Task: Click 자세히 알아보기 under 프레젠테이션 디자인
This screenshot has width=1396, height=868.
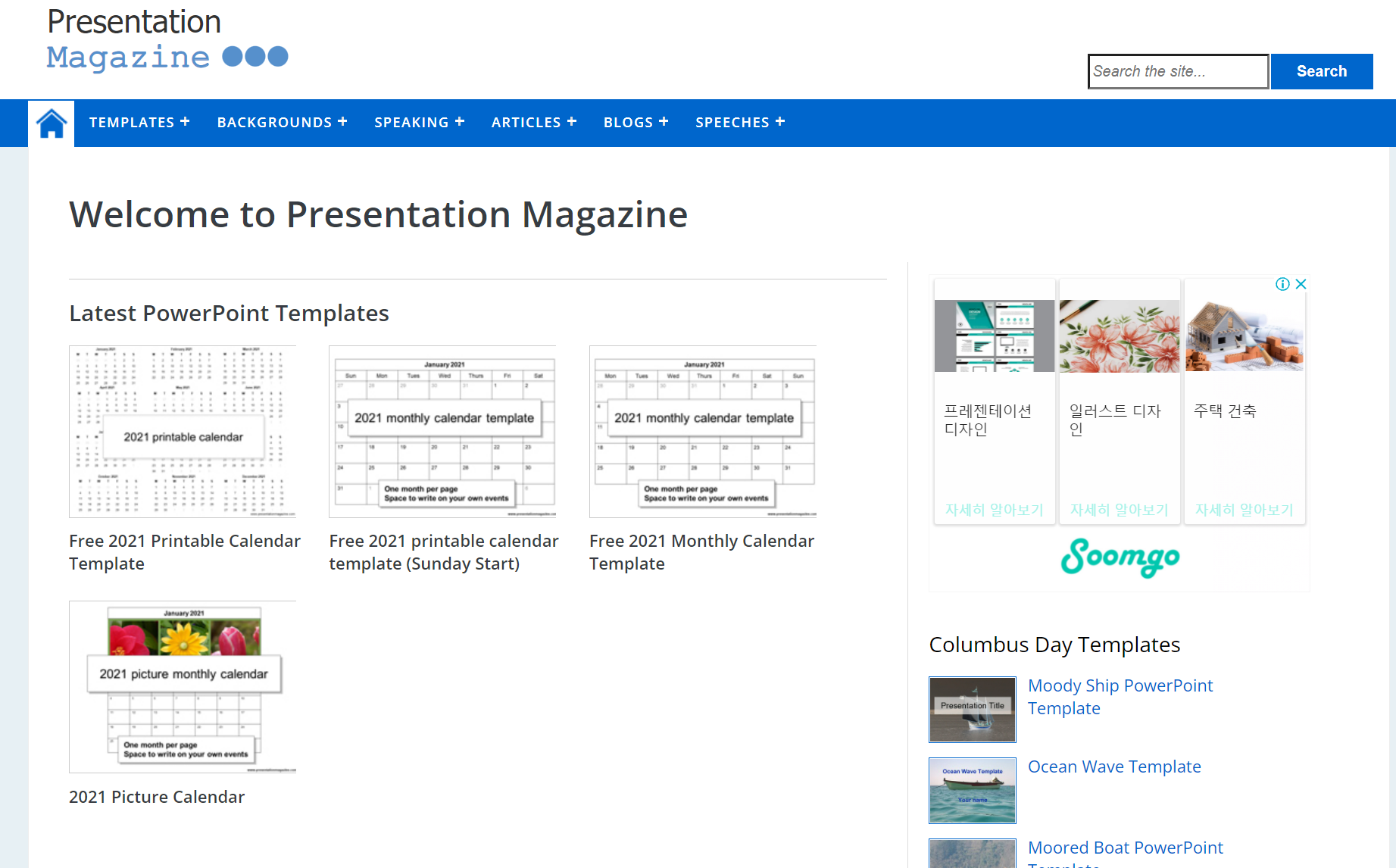Action: click(x=994, y=510)
